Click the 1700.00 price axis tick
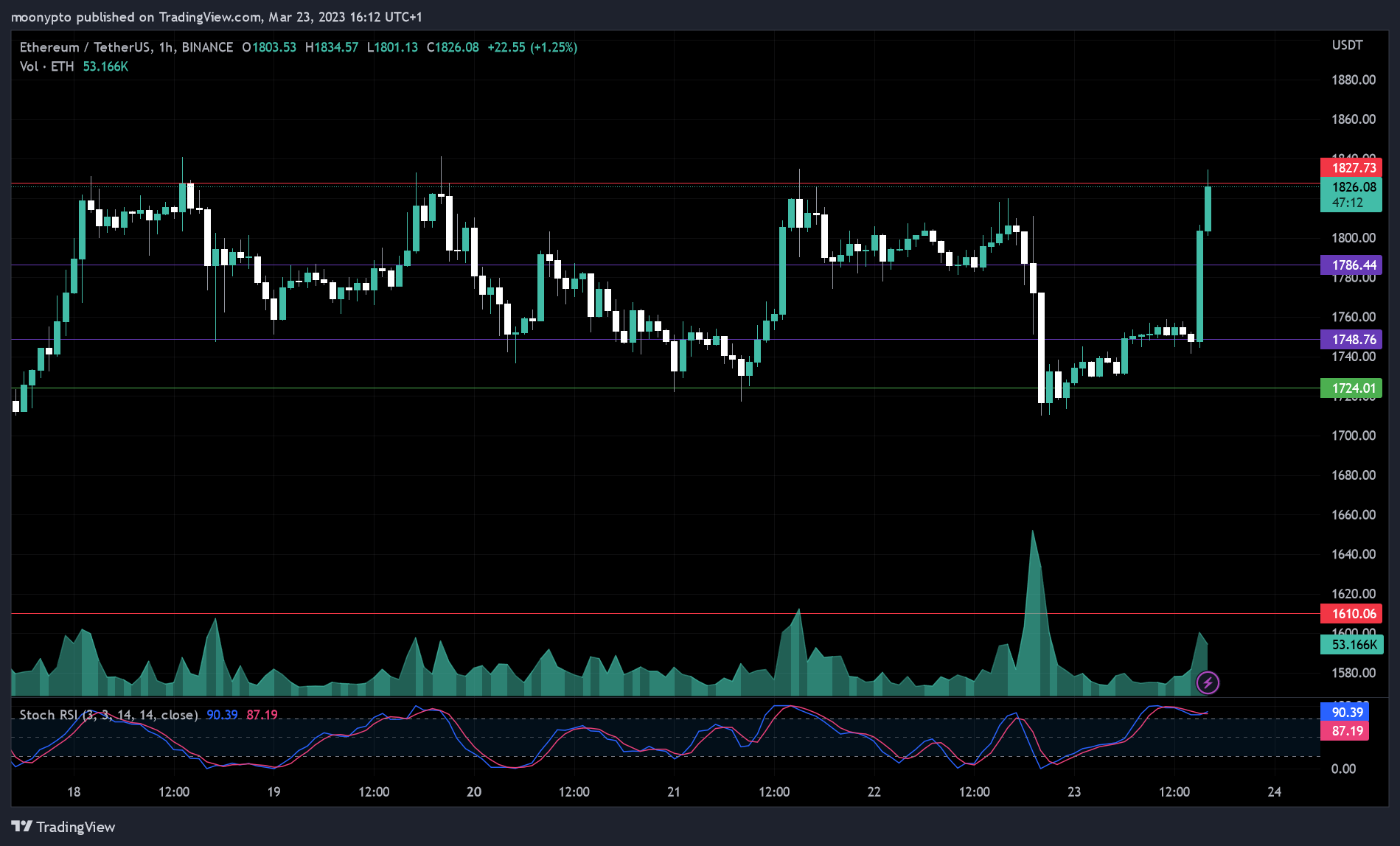 coord(1354,435)
